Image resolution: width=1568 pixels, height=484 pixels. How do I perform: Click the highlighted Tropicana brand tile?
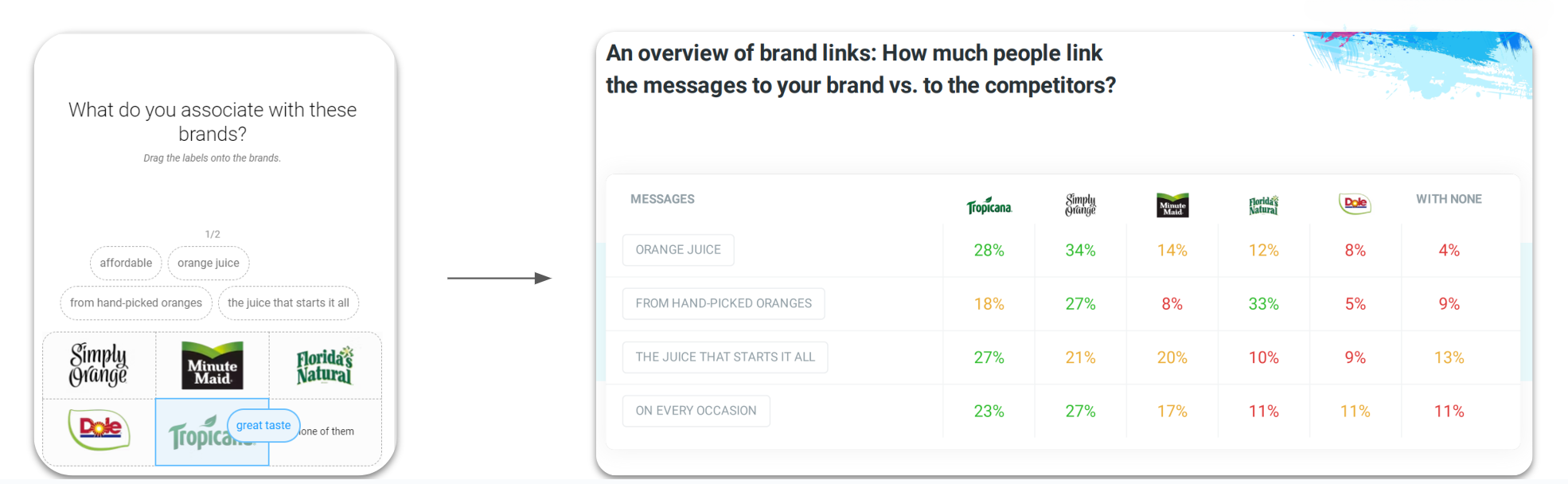213,432
